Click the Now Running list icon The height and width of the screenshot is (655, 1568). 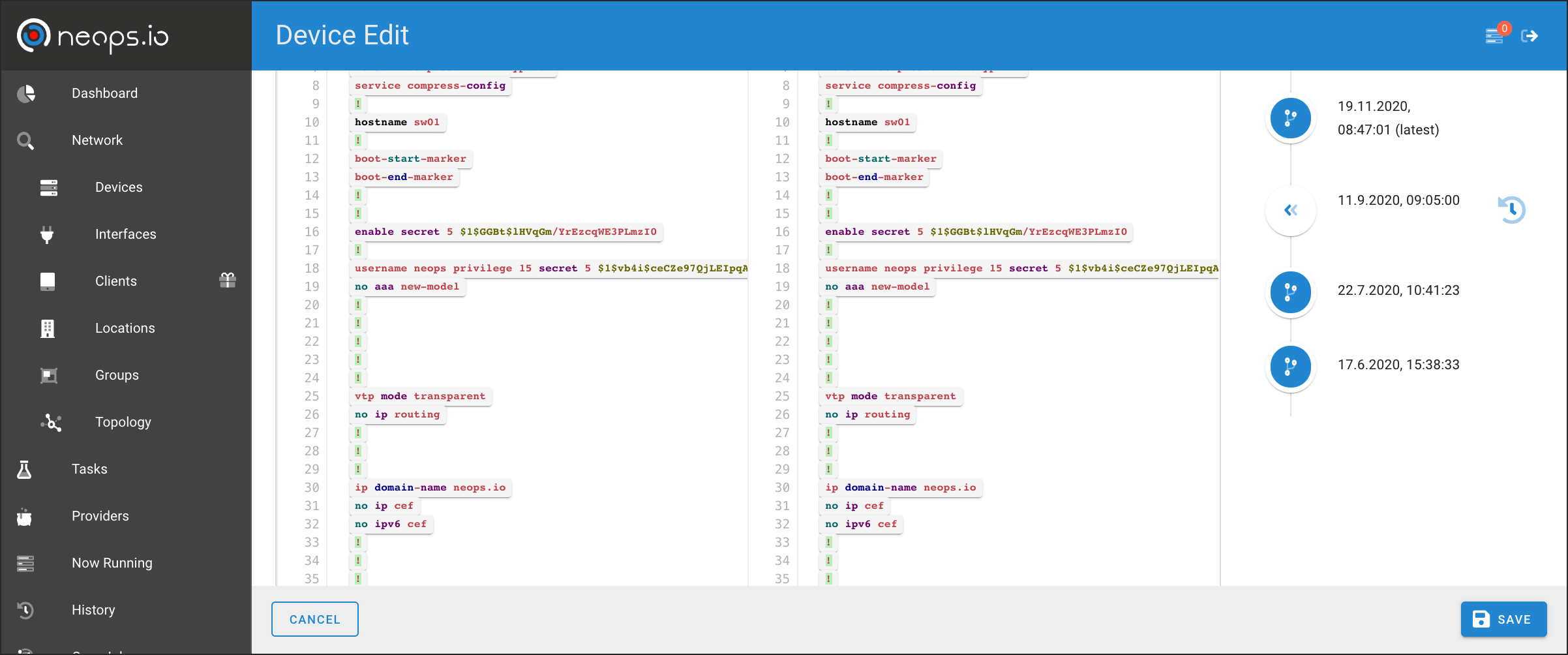[x=25, y=563]
